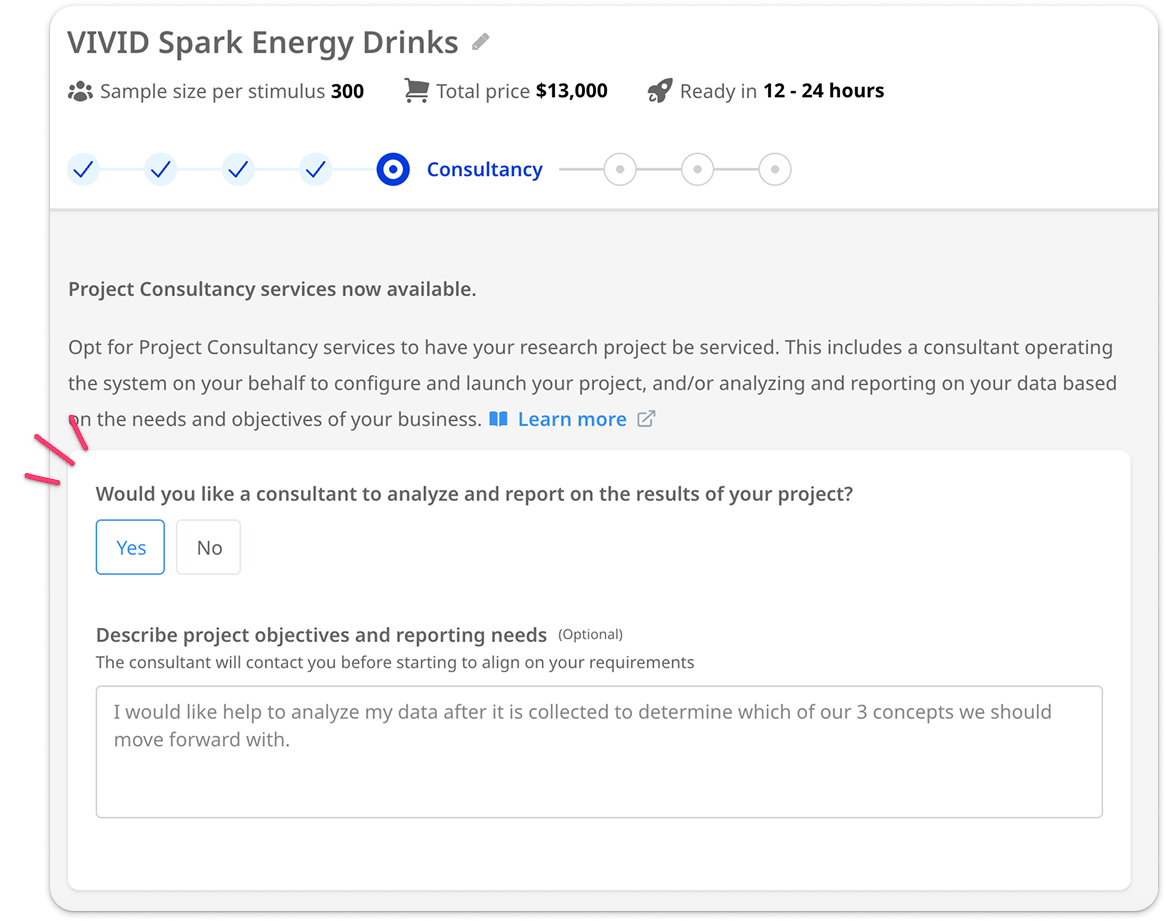The width and height of the screenshot is (1167, 921).
Task: Click 'Project Consultancy services now available.' heading
Action: [272, 289]
